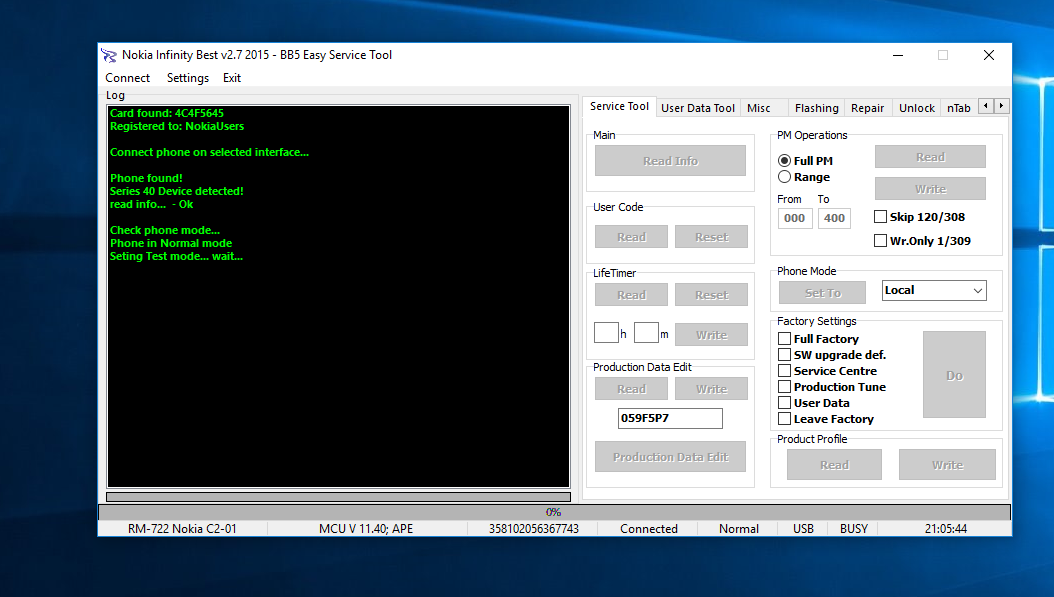1054x597 pixels.
Task: Click log line 'Phone in Normal mode'
Action: (171, 243)
